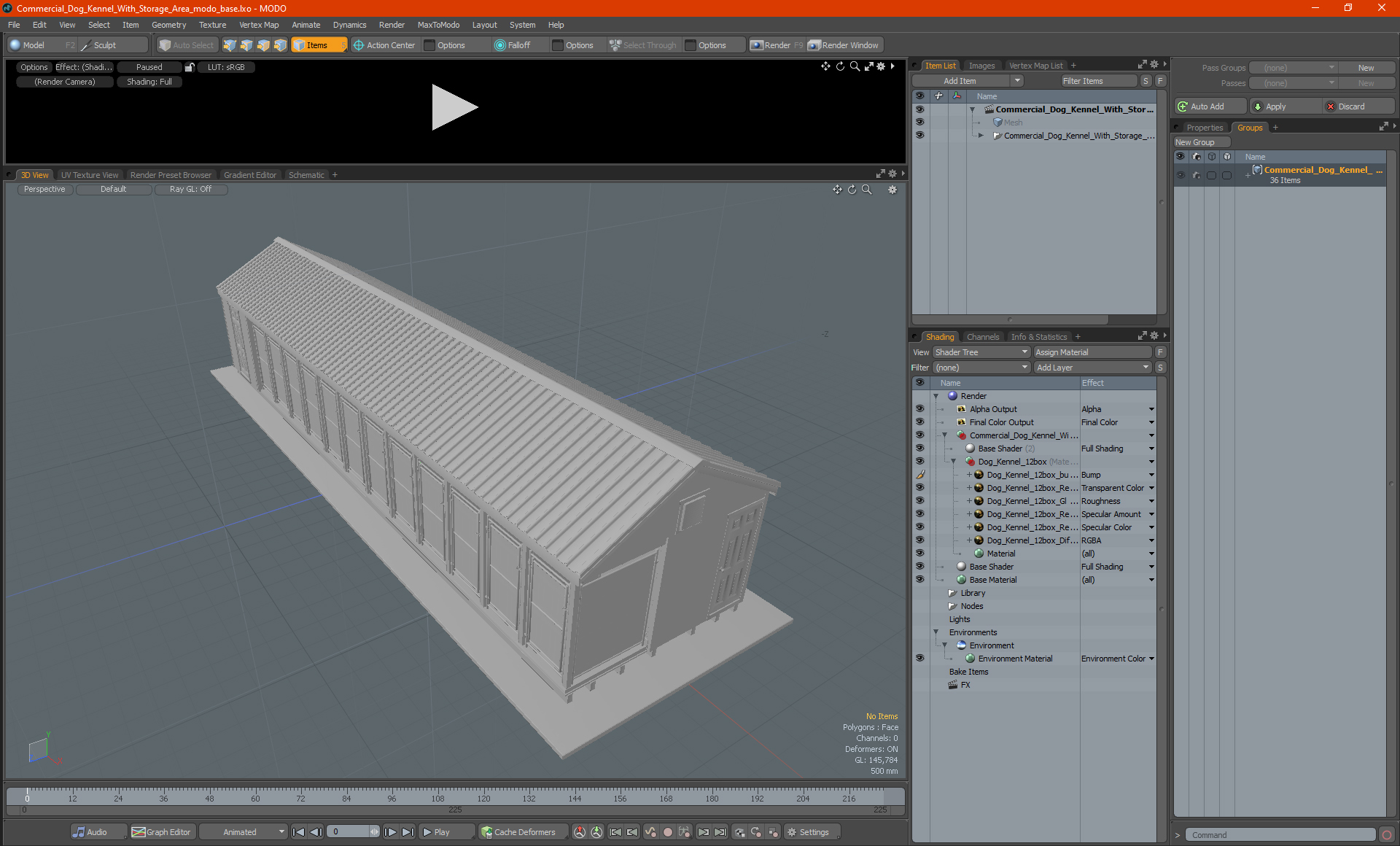Toggle visibility of Base Material layer

[x=919, y=580]
